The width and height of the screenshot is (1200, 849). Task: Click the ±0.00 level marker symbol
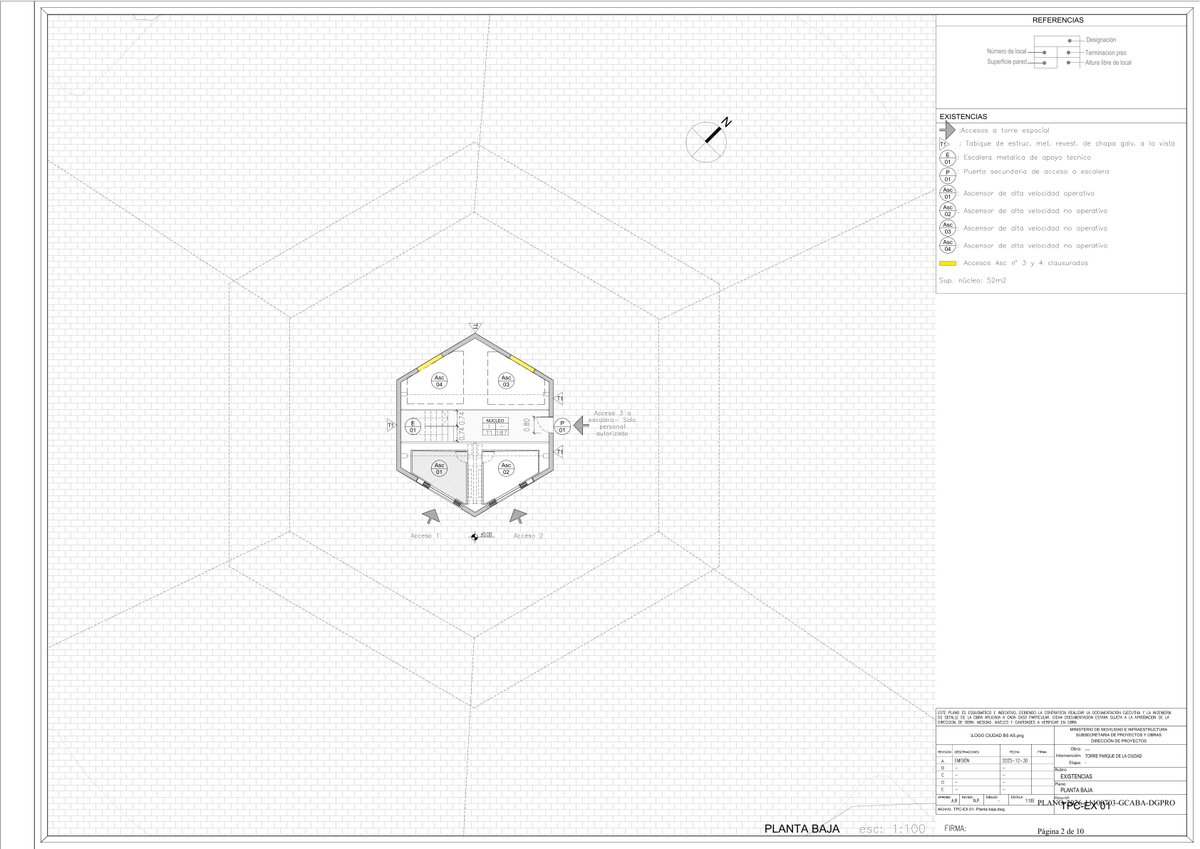(475, 537)
